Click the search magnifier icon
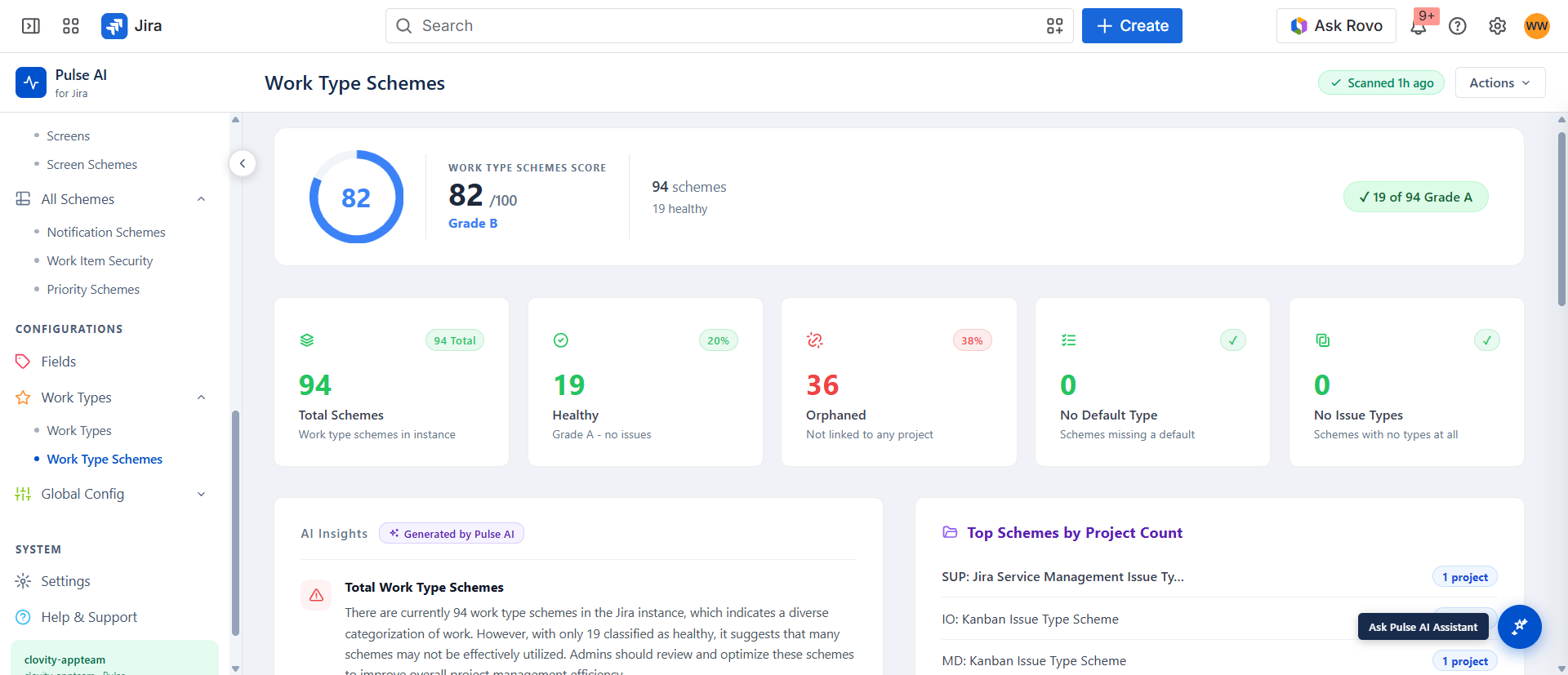Viewport: 1568px width, 675px height. [x=404, y=26]
